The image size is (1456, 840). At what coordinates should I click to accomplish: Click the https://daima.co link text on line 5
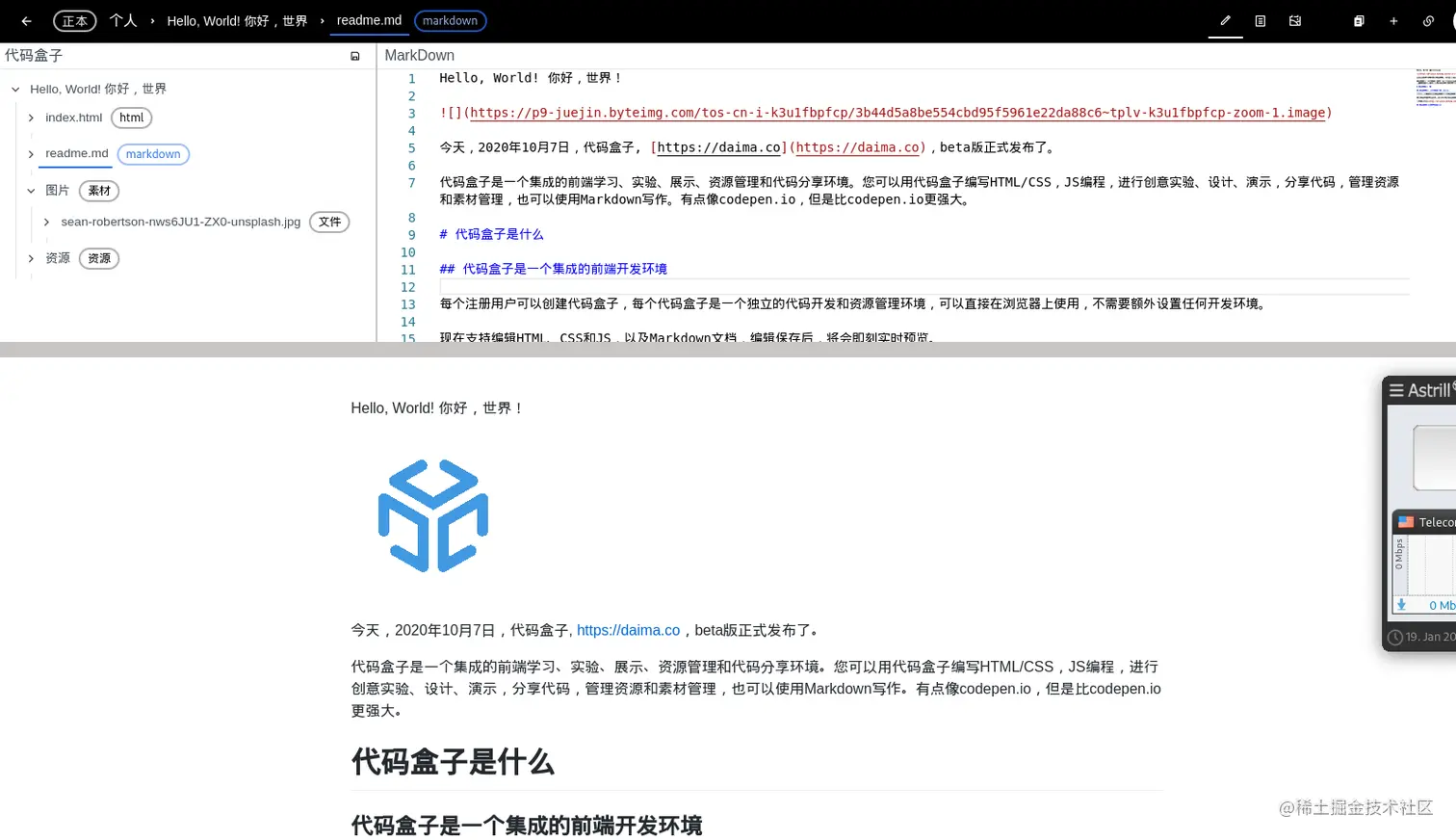tap(718, 147)
